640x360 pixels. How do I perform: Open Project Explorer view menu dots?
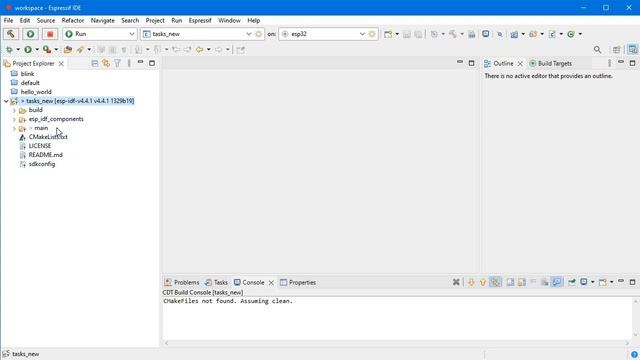click(129, 63)
